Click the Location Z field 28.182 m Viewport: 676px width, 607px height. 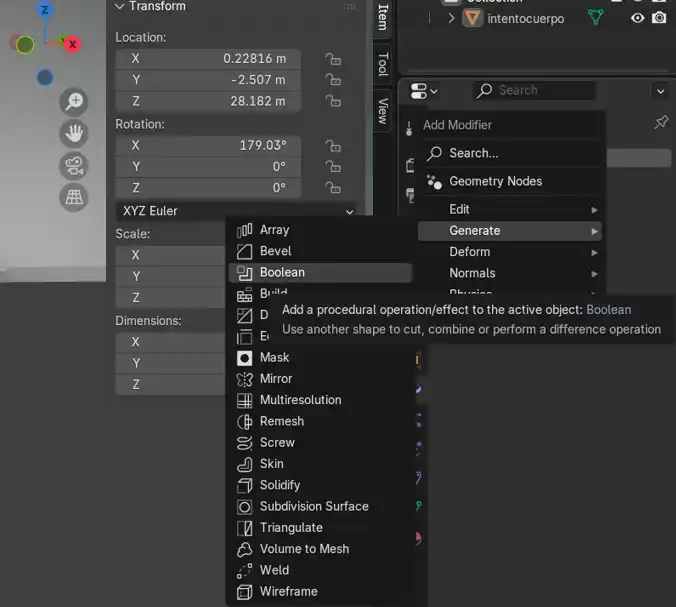point(208,101)
